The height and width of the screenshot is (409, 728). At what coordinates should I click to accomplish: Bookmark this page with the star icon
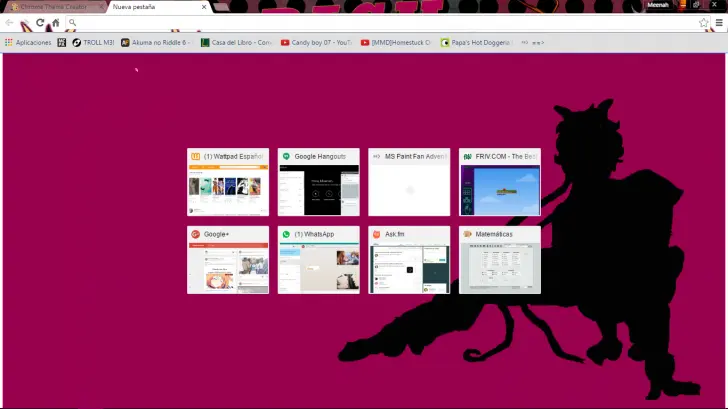click(704, 22)
